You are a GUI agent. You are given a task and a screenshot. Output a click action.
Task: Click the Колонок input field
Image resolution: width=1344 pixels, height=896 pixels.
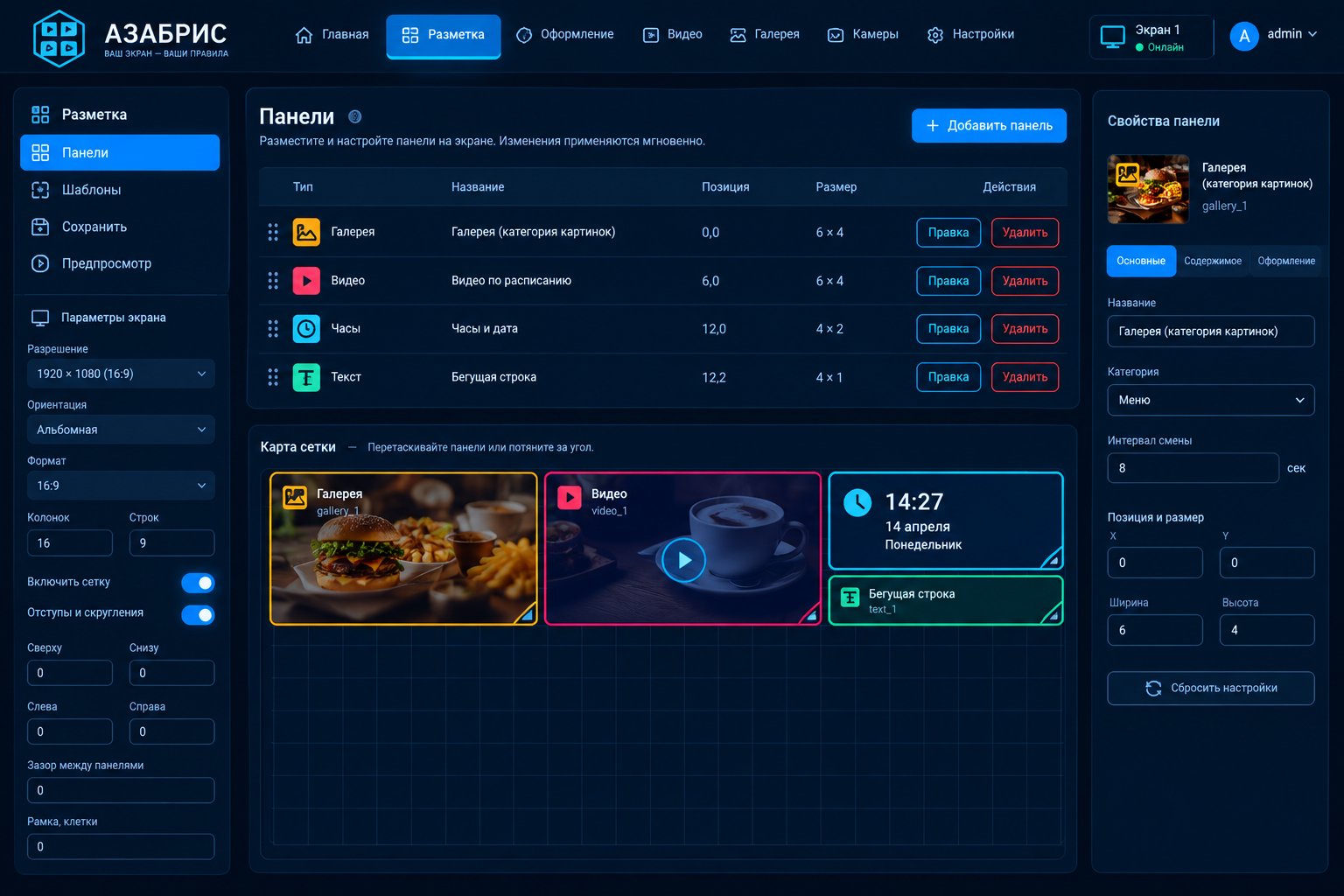(70, 543)
